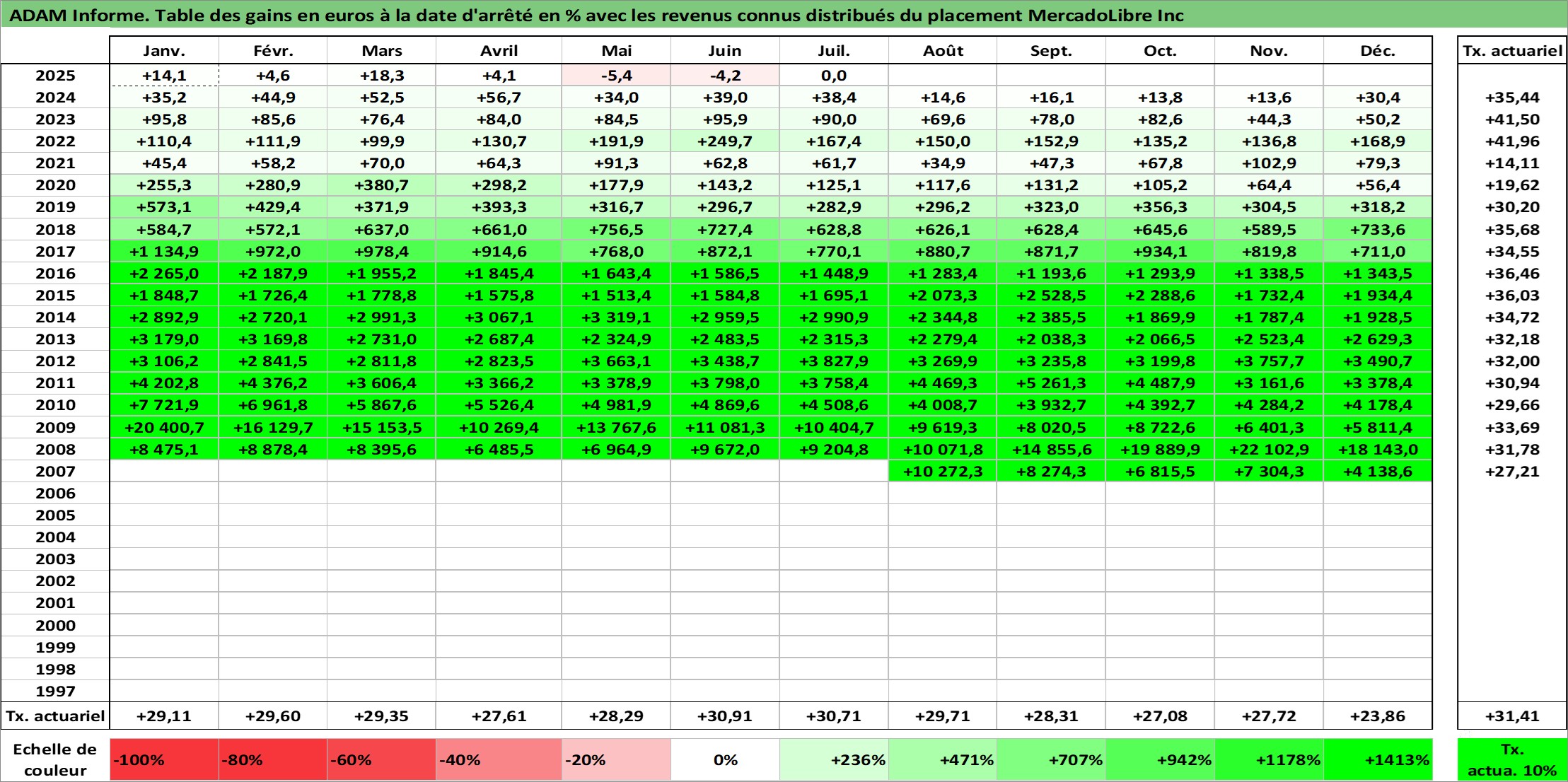
Task: Select the +756,5 cell in May 2018
Action: pos(616,230)
